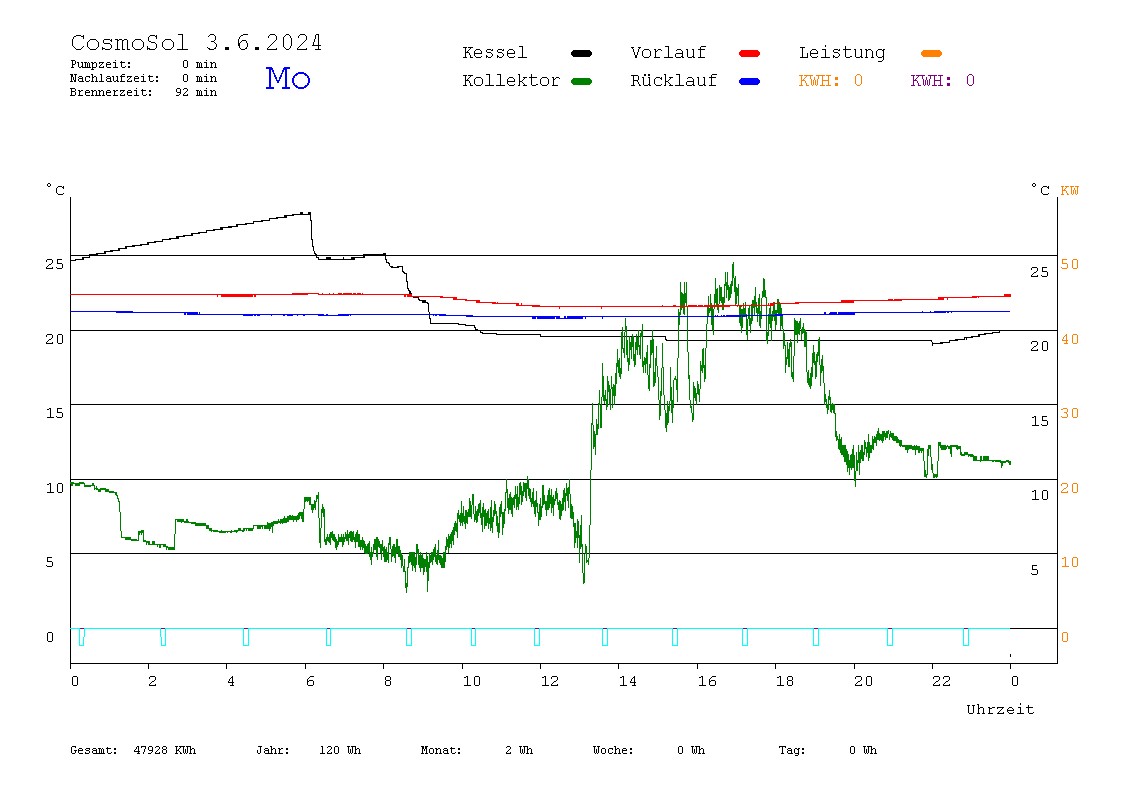Click the 'Nachlaufzeit: 0 min' line
Viewport: 1148px width, 812px height.
coord(144,78)
